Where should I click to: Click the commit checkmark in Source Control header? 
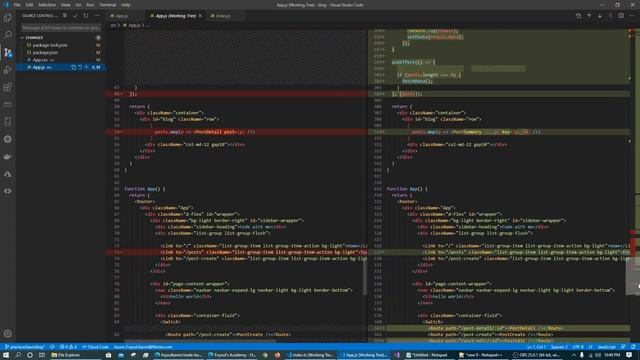75,16
